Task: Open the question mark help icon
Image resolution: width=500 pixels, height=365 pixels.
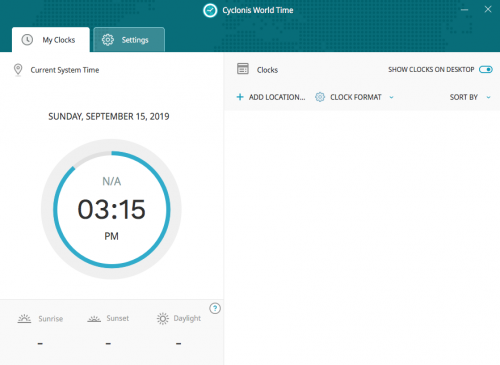Action: (x=215, y=308)
